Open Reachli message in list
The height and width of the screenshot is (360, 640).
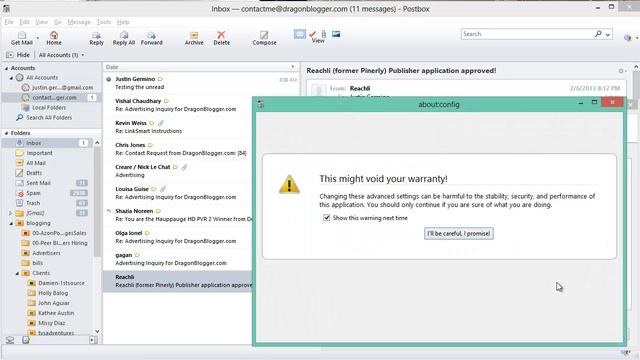pos(178,281)
